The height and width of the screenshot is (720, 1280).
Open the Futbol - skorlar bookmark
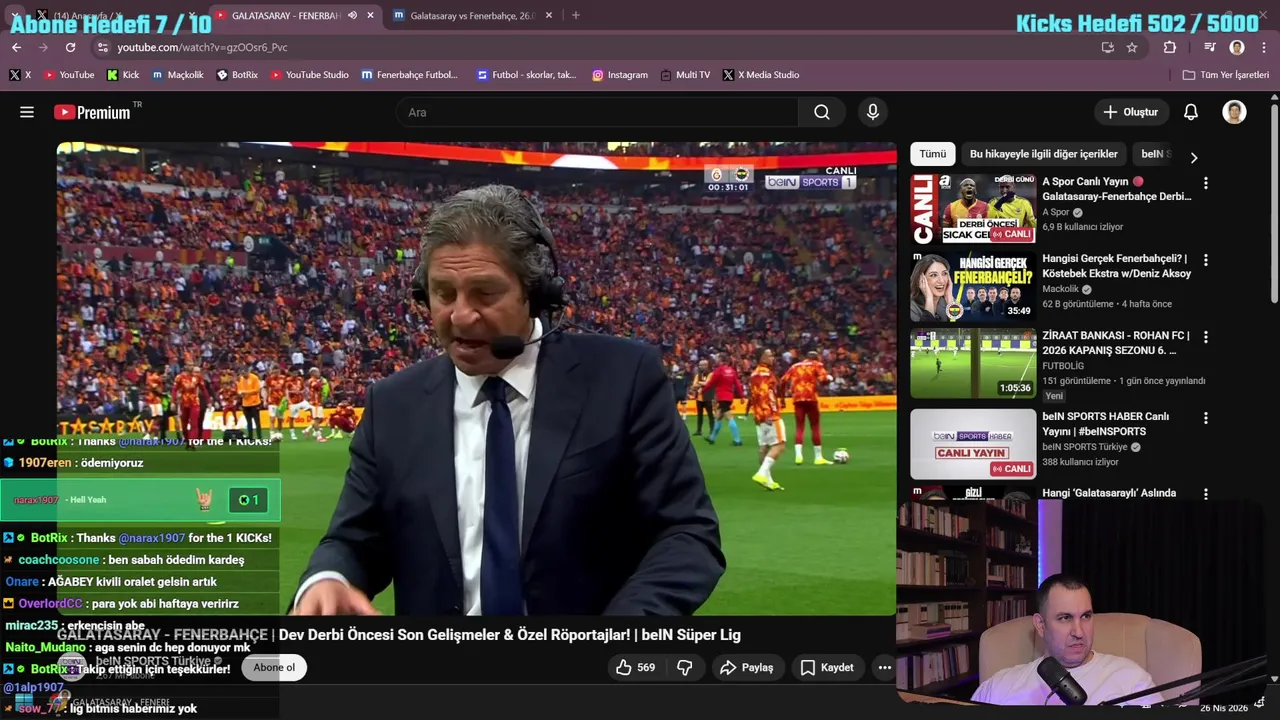pyautogui.click(x=527, y=75)
